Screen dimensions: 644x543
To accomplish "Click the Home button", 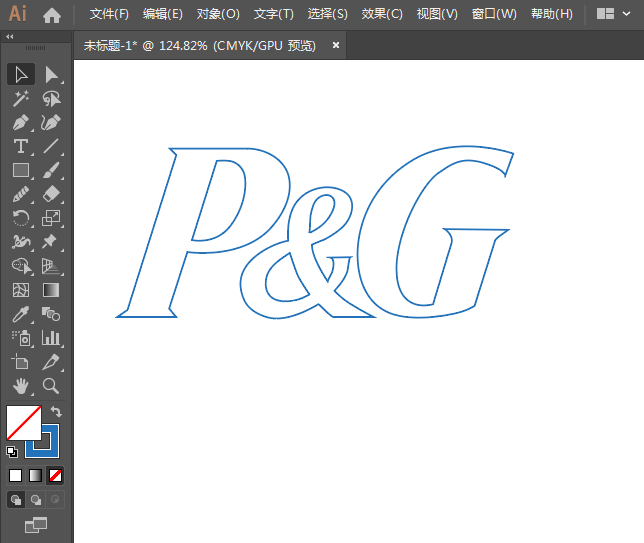I will click(52, 14).
